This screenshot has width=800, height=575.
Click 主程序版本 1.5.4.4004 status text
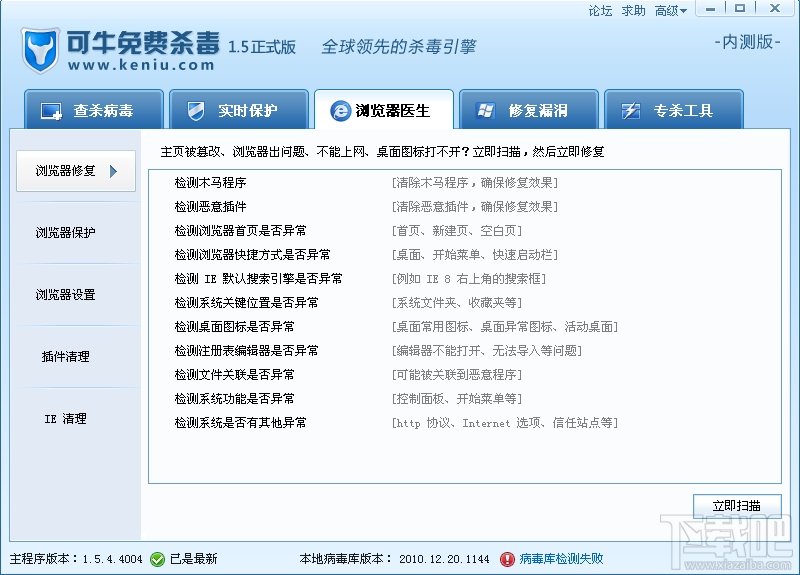pyautogui.click(x=76, y=559)
